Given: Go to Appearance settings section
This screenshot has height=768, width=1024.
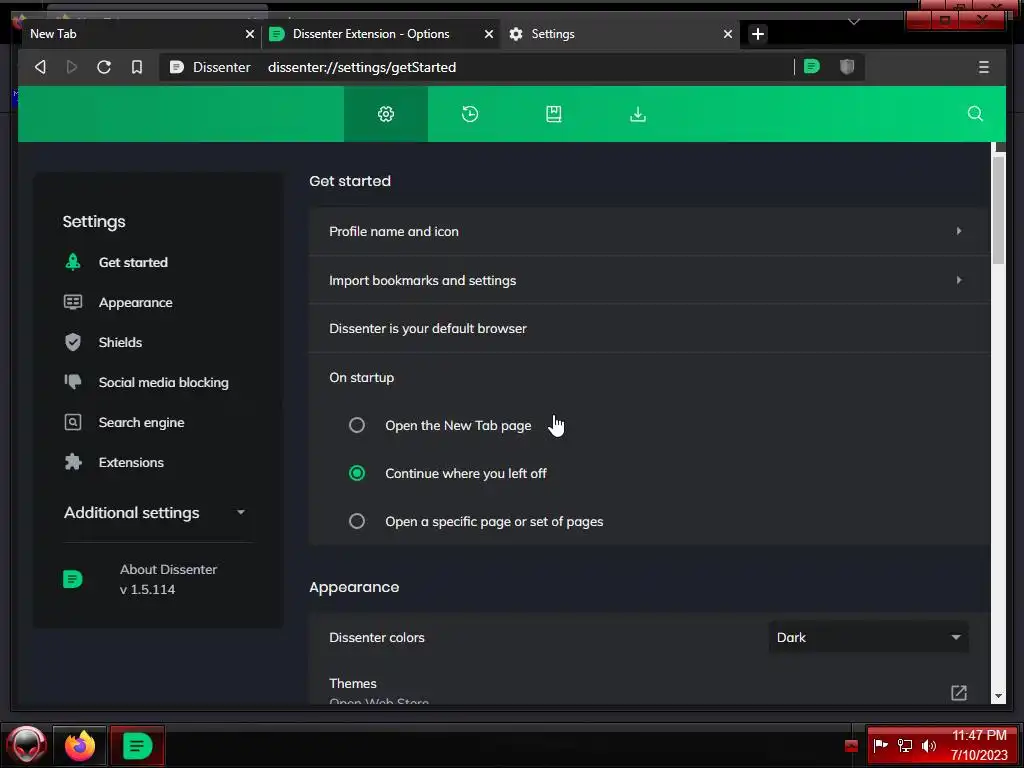Looking at the screenshot, I should (x=135, y=302).
